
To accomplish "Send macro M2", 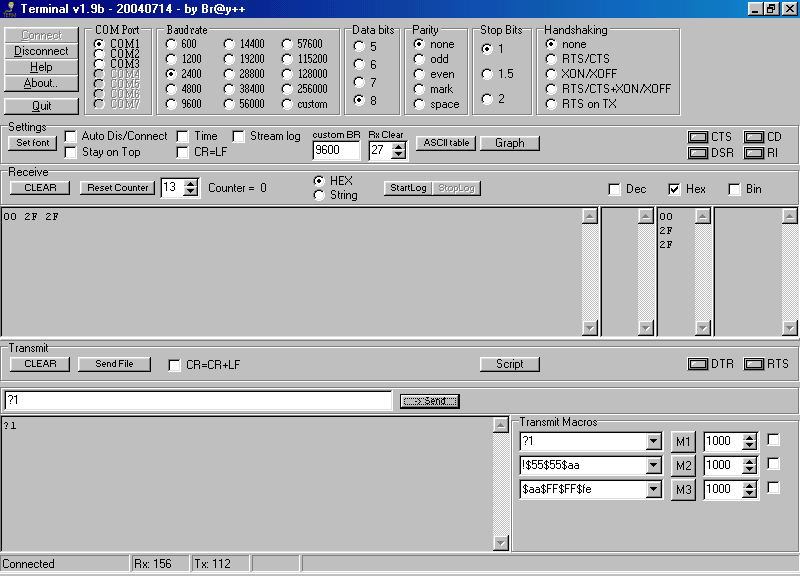I will pos(683,466).
